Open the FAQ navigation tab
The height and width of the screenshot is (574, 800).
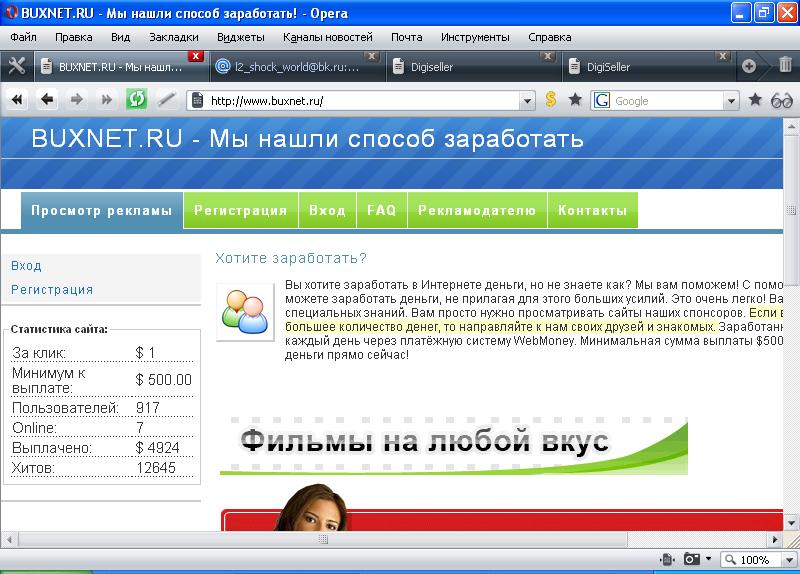(382, 210)
